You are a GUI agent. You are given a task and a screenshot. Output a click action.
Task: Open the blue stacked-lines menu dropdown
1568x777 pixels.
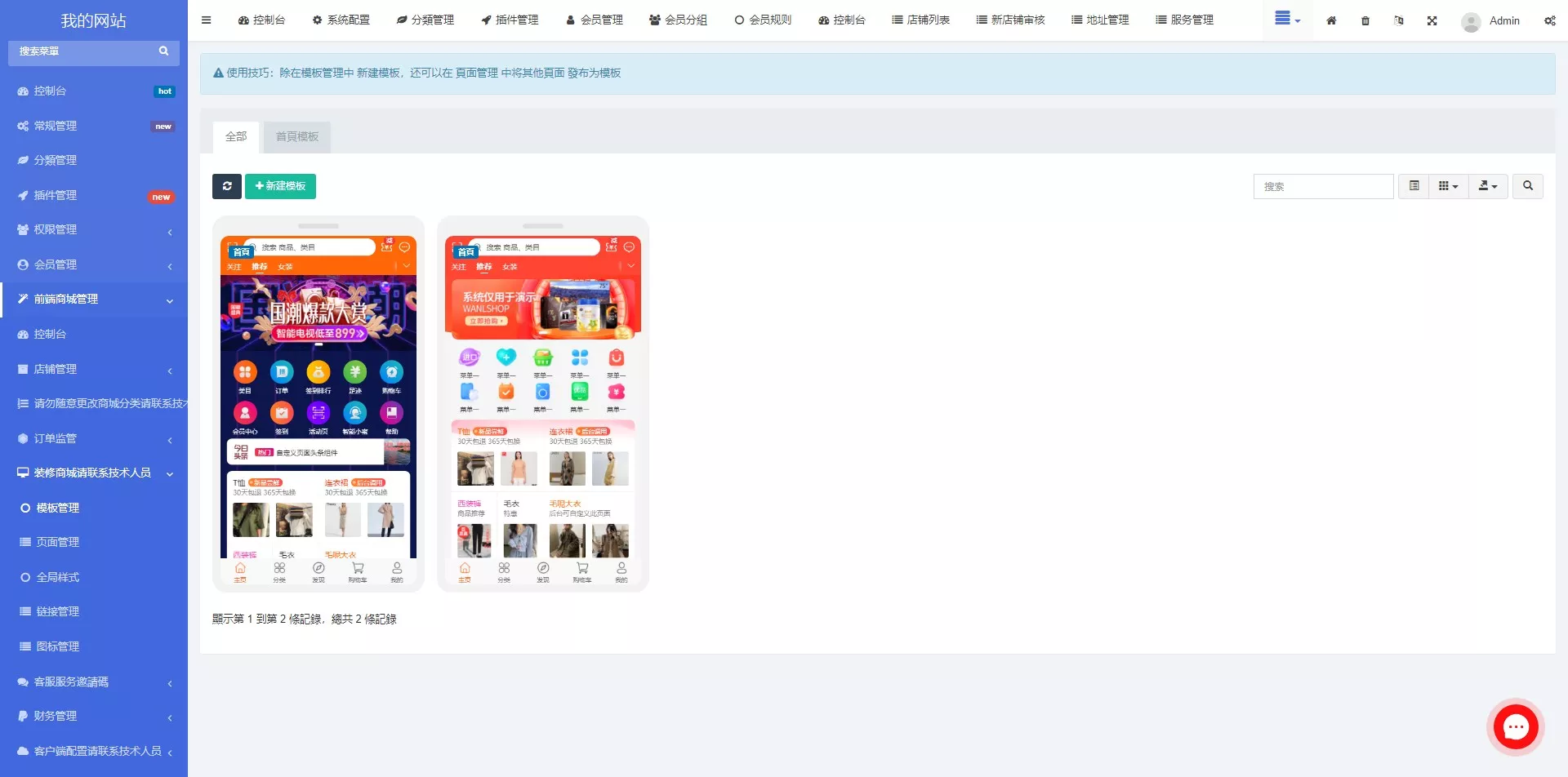1287,19
